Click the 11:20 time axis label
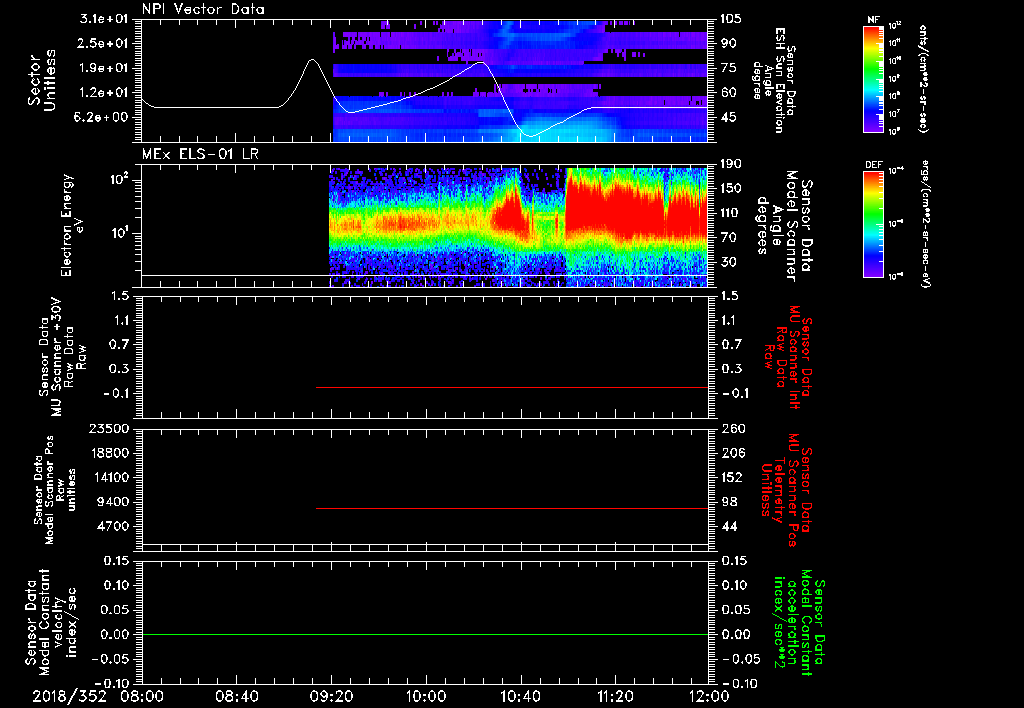This screenshot has width=1024, height=708. tap(615, 696)
